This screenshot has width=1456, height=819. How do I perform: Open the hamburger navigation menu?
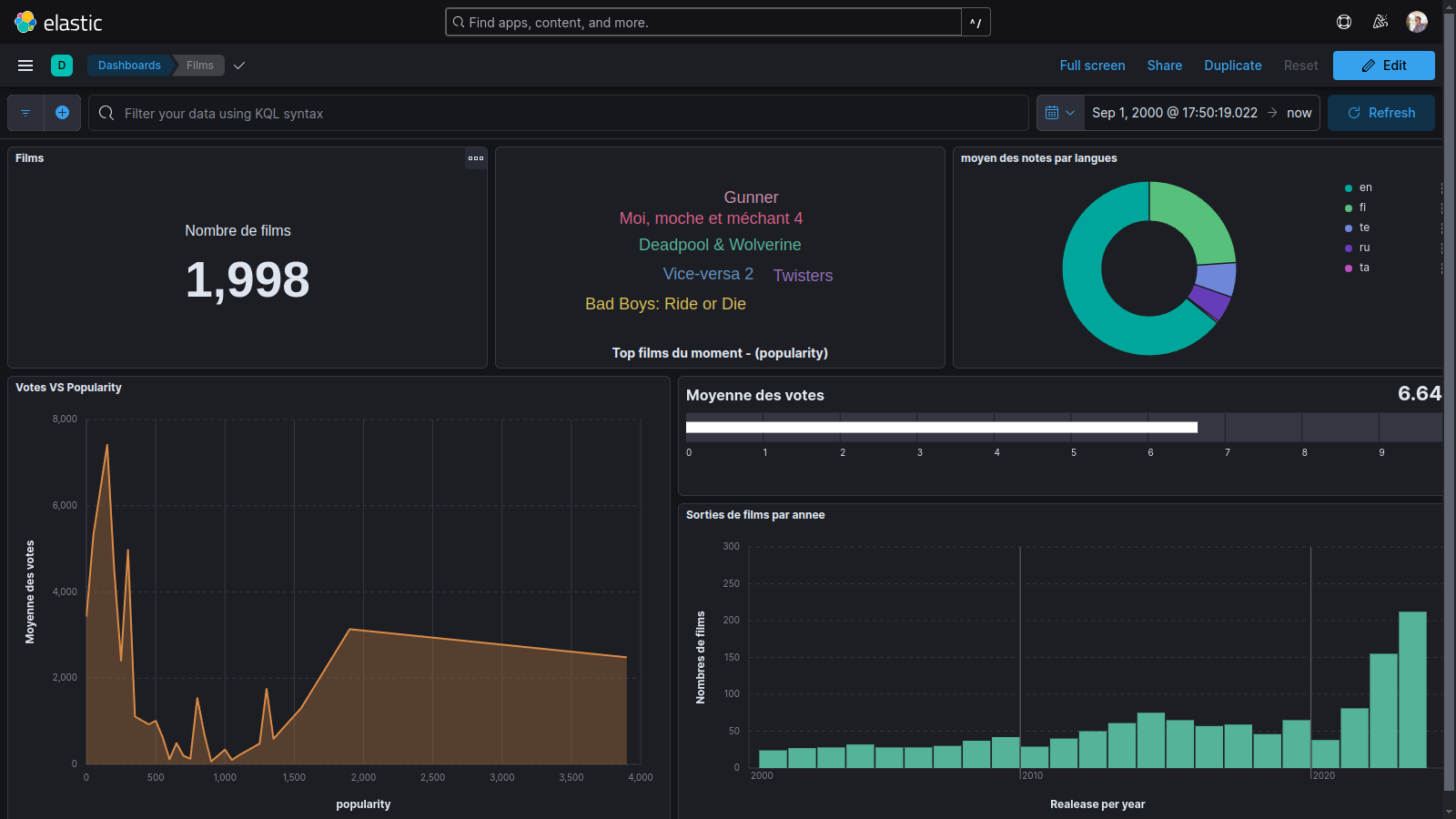tap(25, 66)
